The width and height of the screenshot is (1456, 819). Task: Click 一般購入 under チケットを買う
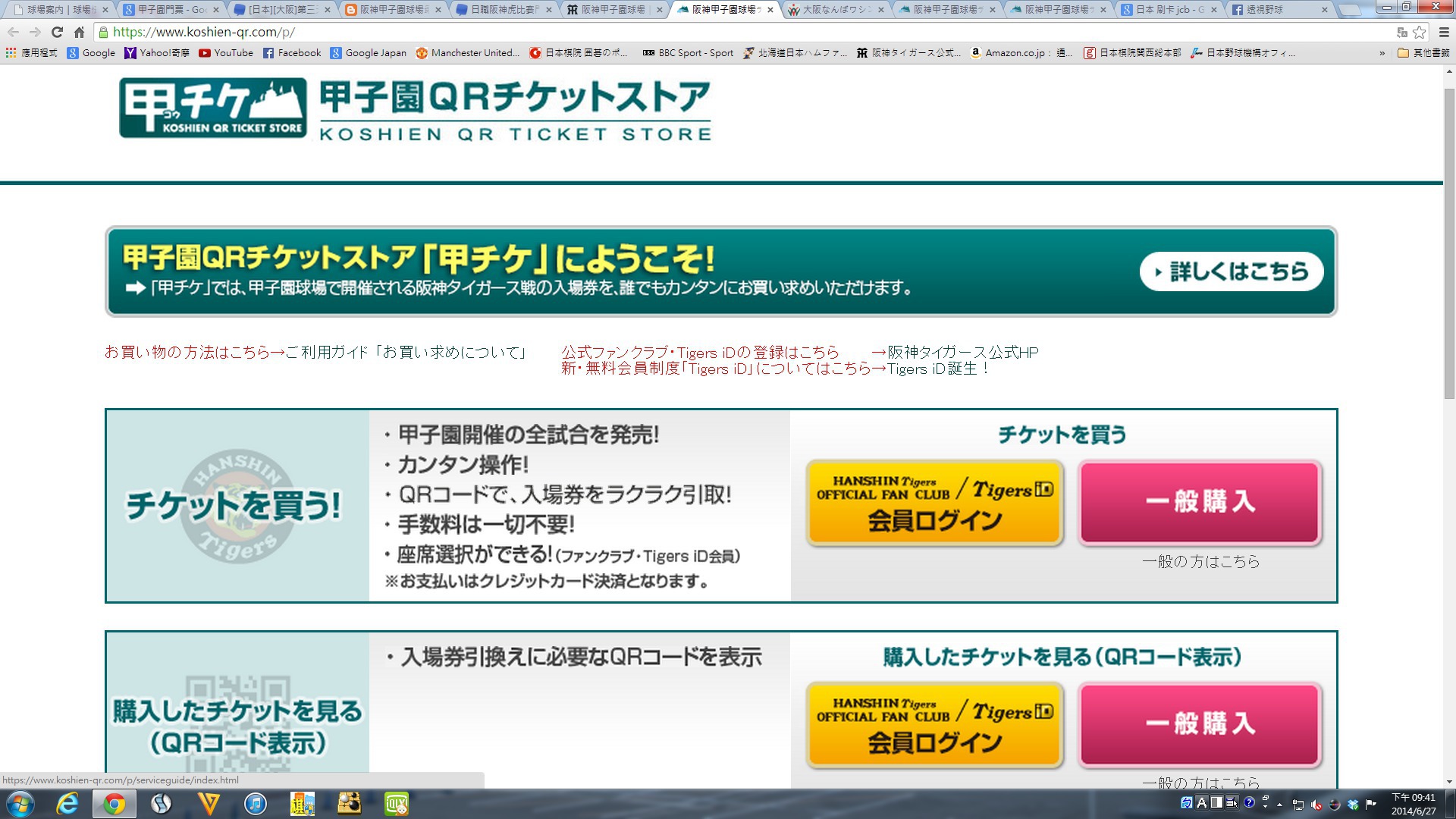(x=1200, y=503)
